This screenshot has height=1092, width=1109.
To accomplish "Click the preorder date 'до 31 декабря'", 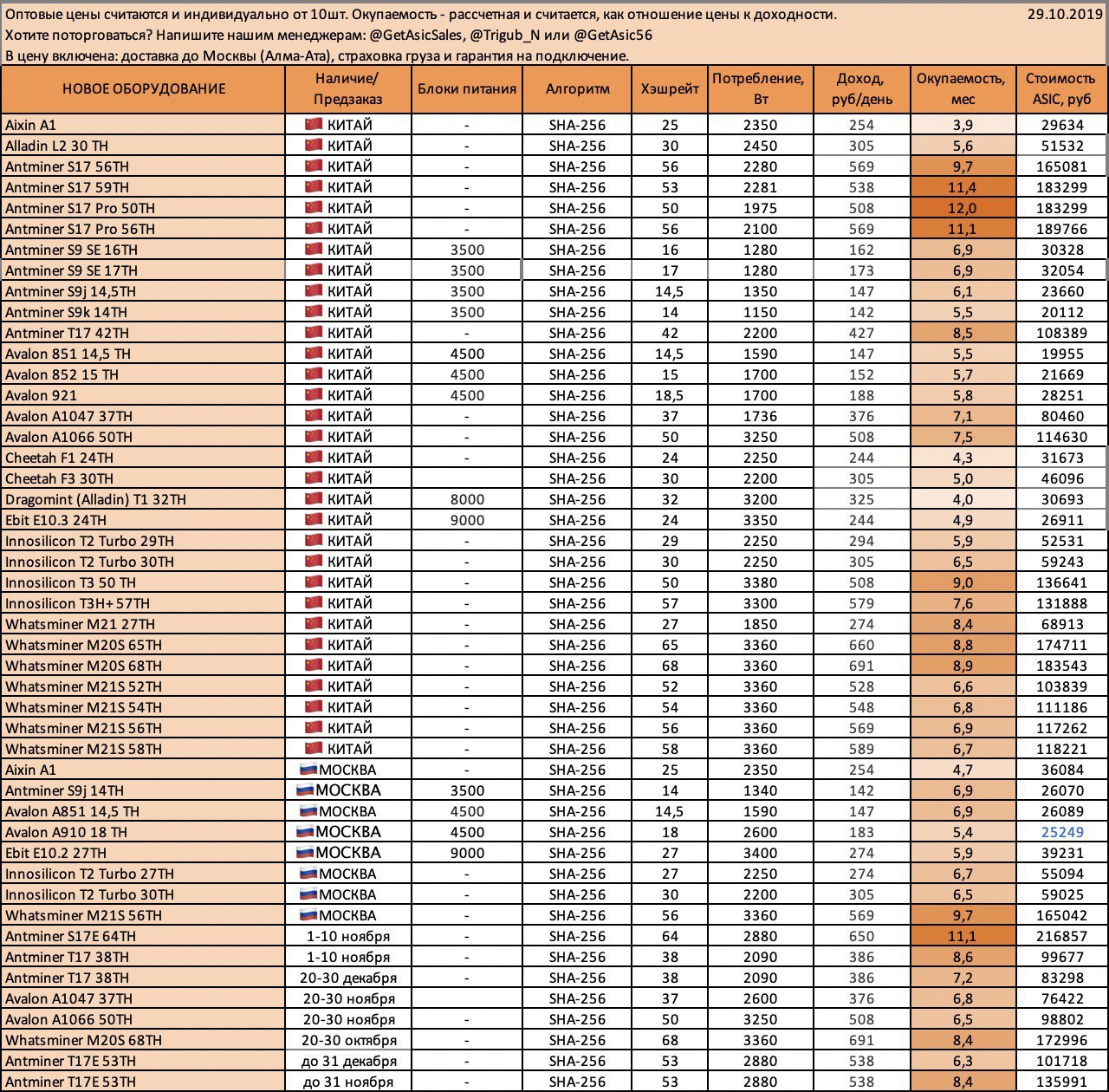I will coord(349,1061).
